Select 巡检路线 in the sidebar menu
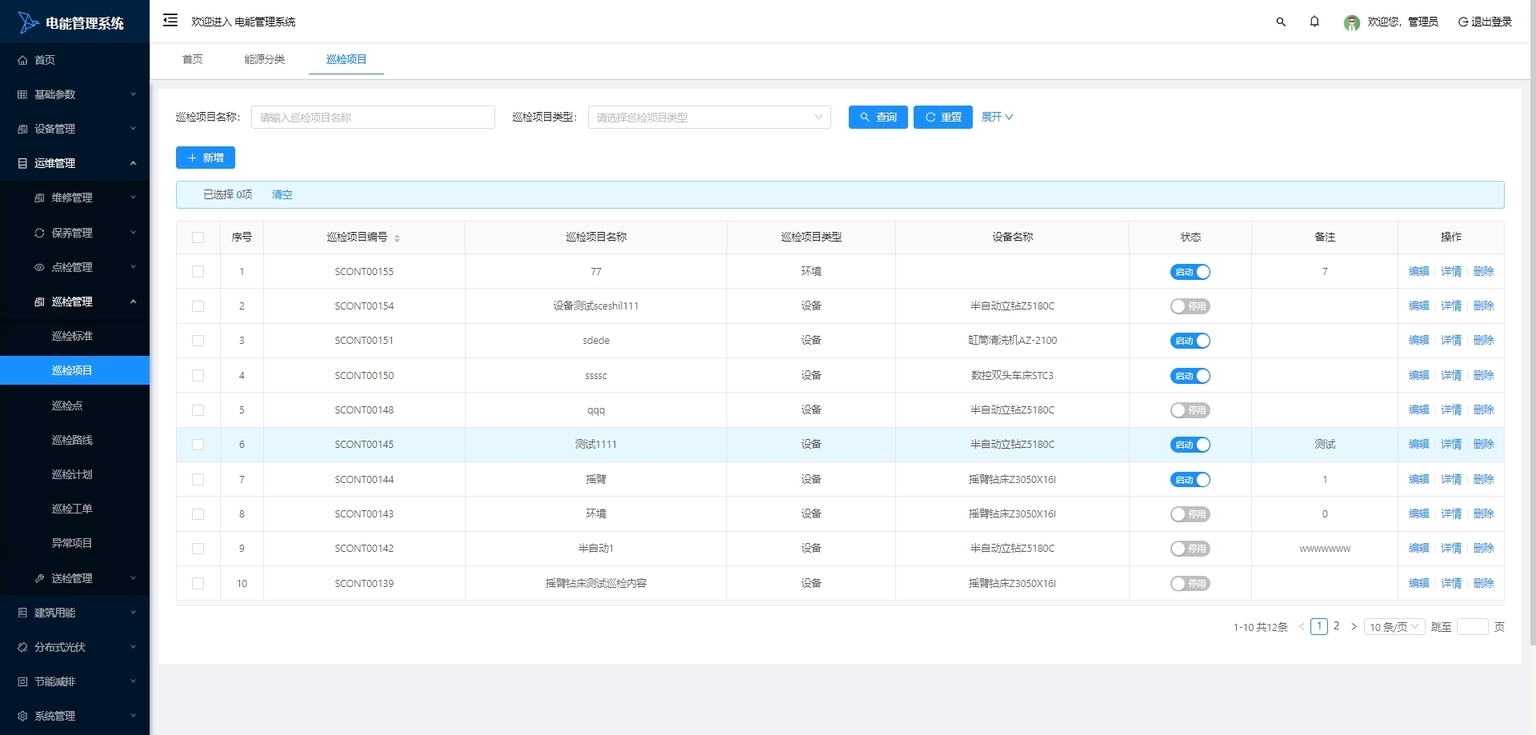The width and height of the screenshot is (1536, 735). coord(72,440)
